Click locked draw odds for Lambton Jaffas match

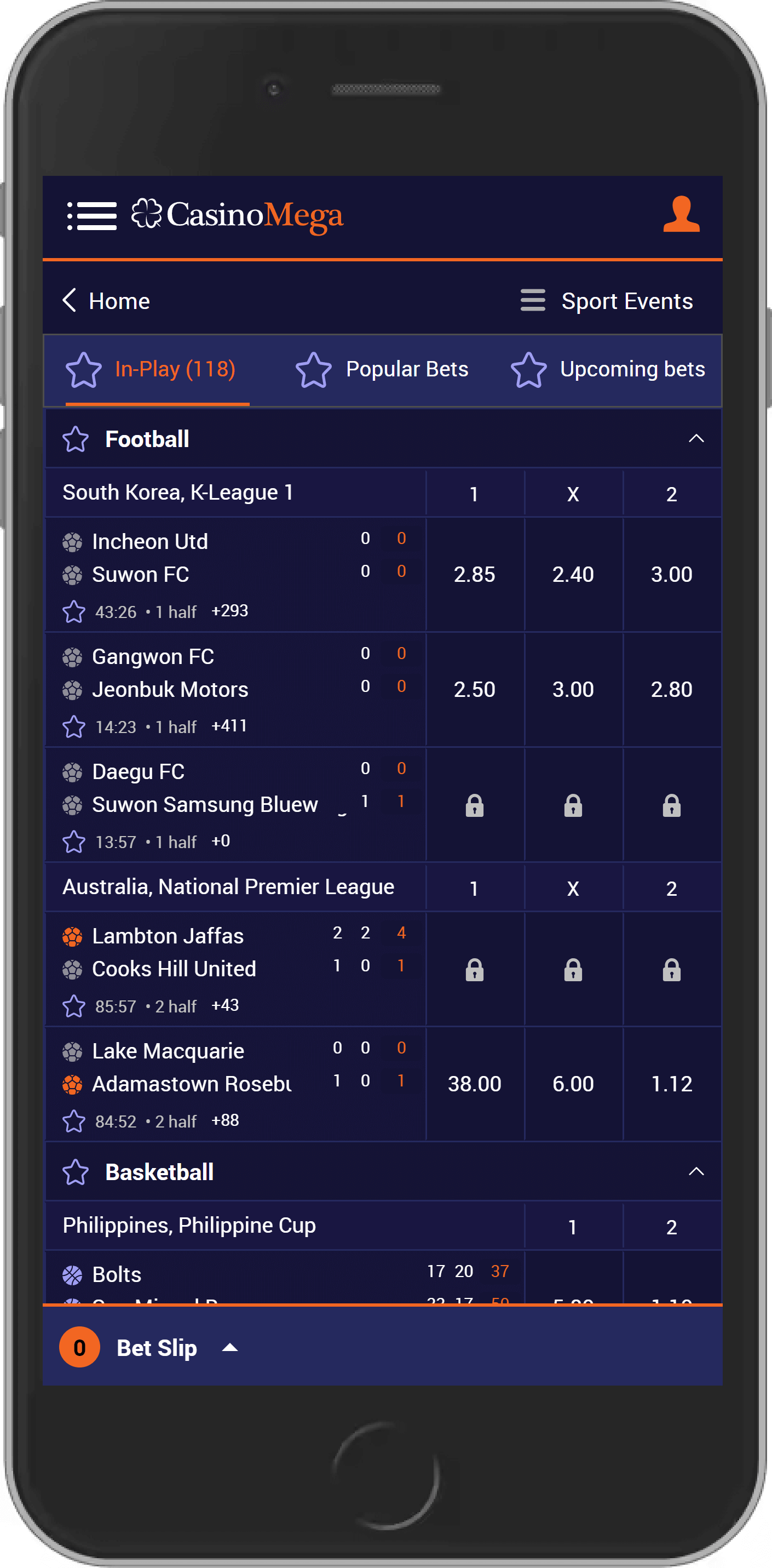click(573, 969)
